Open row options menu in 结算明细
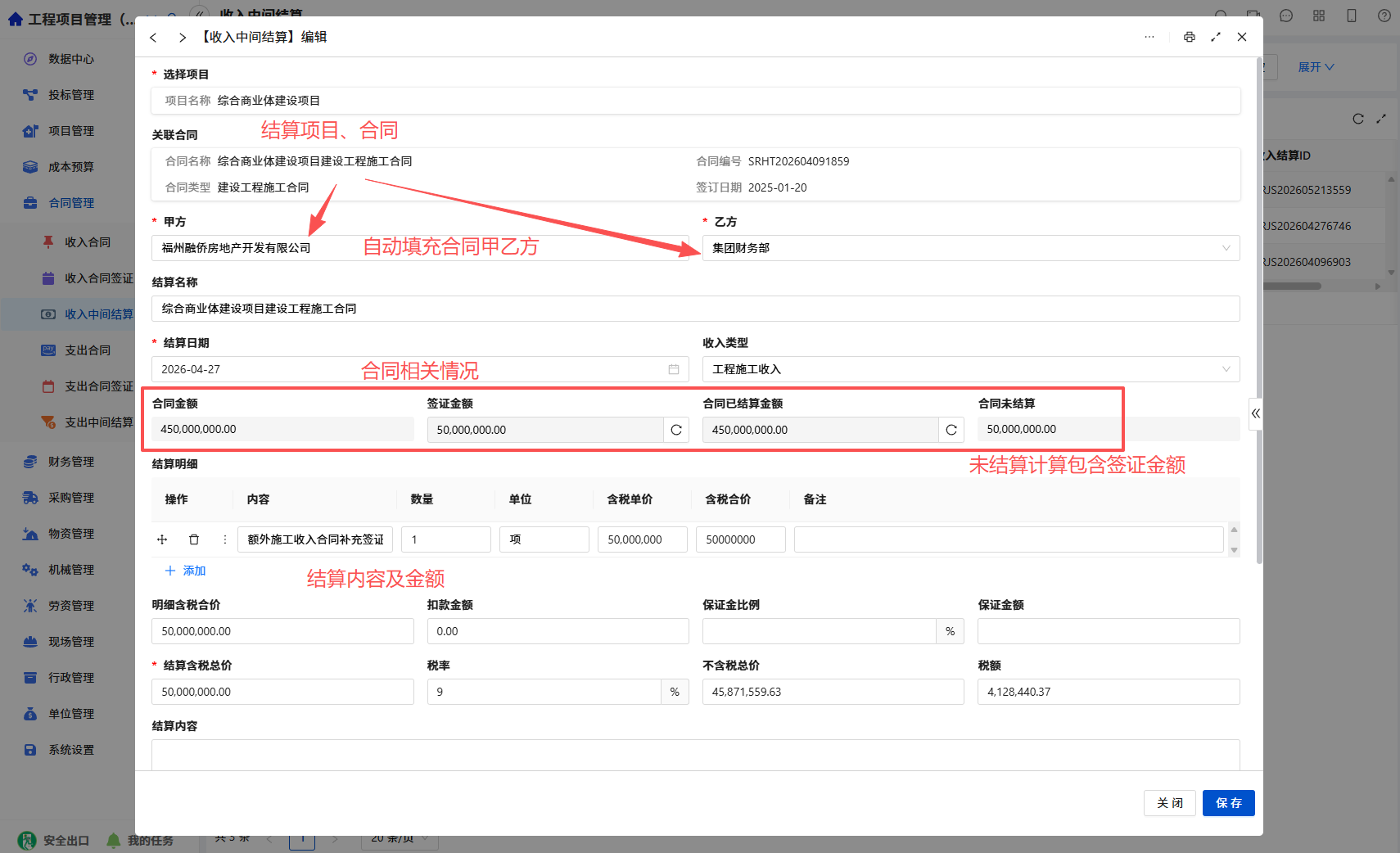Image resolution: width=1400 pixels, height=853 pixels. click(224, 539)
